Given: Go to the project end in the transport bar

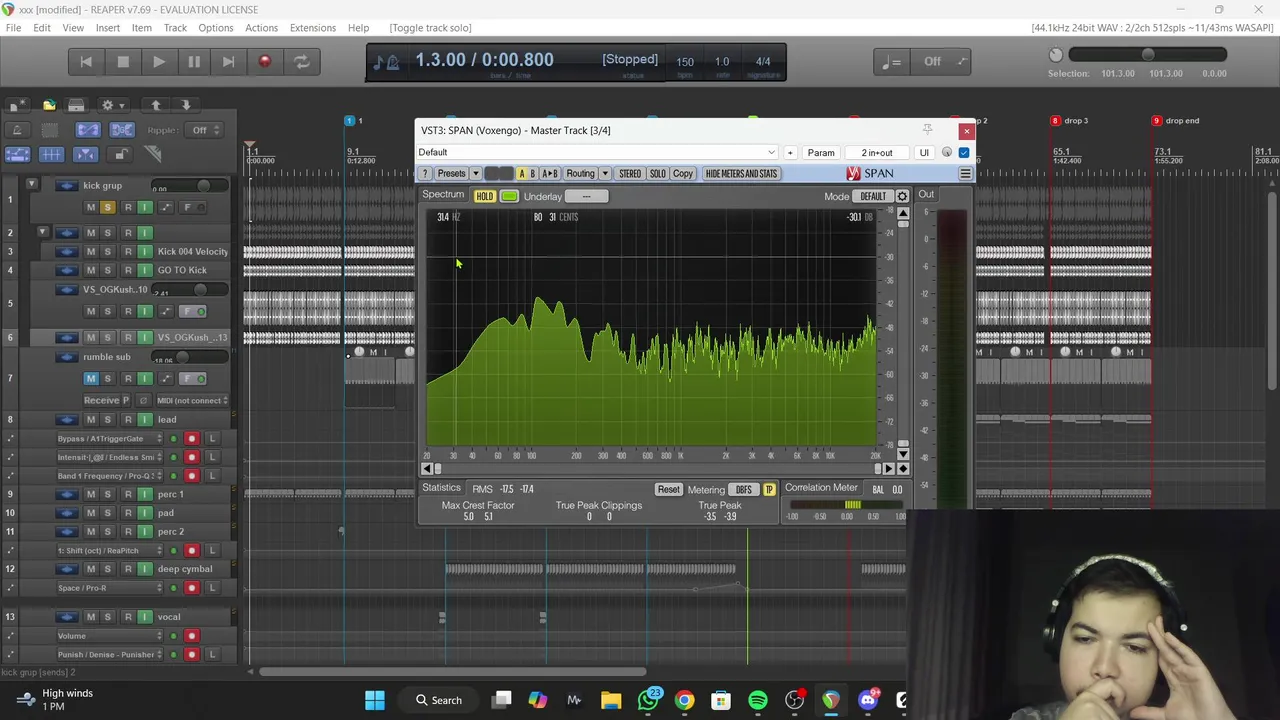Looking at the screenshot, I should pyautogui.click(x=229, y=62).
